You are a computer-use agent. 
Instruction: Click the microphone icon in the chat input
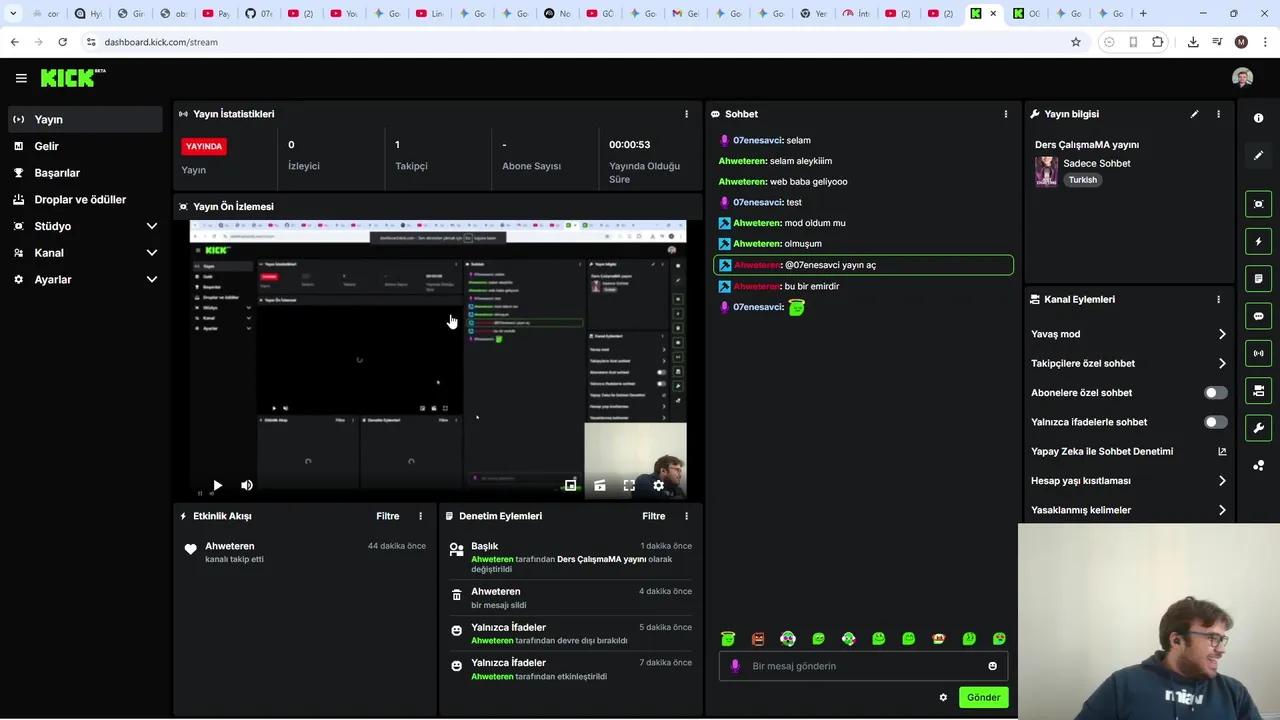(735, 666)
